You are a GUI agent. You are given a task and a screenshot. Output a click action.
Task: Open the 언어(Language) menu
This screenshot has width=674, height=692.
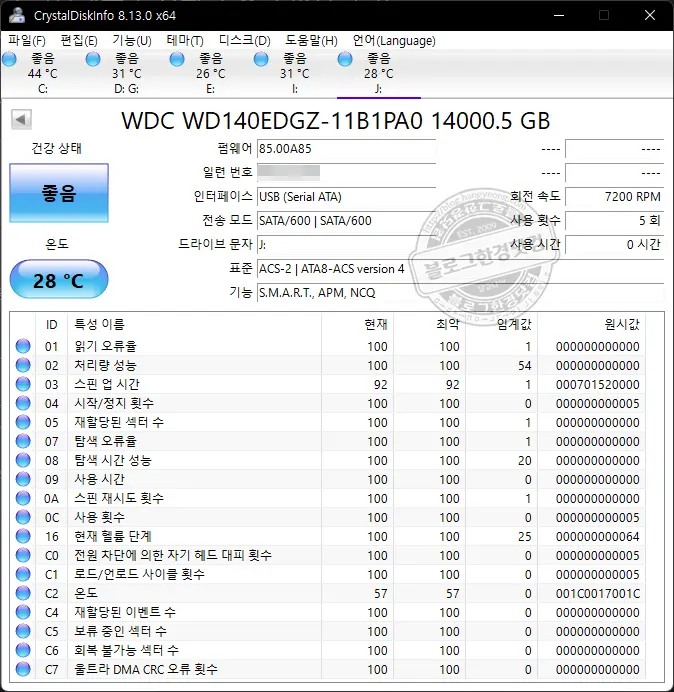(394, 41)
